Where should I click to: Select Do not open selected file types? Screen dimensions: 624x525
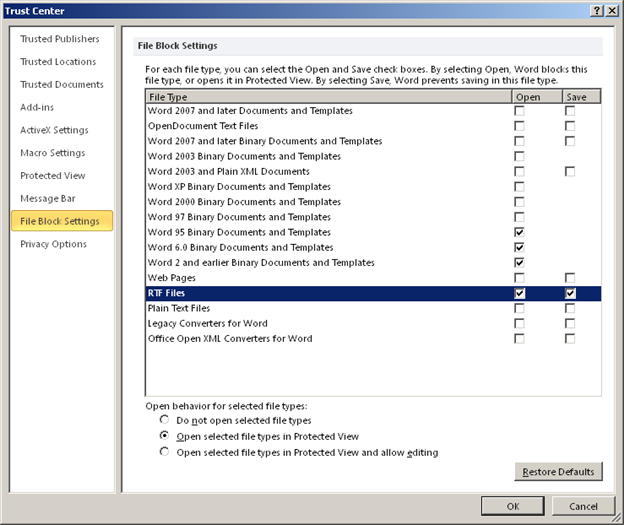click(165, 420)
